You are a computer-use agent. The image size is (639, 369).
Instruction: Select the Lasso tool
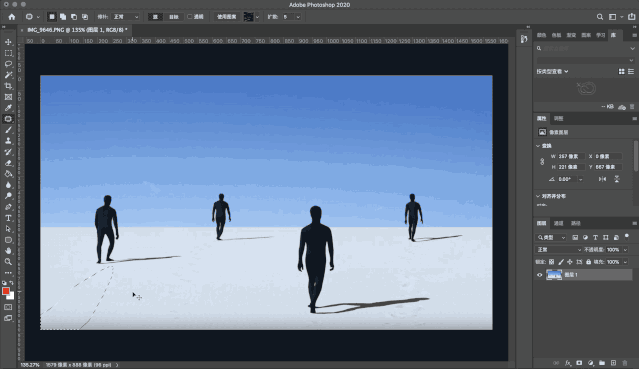coord(8,64)
